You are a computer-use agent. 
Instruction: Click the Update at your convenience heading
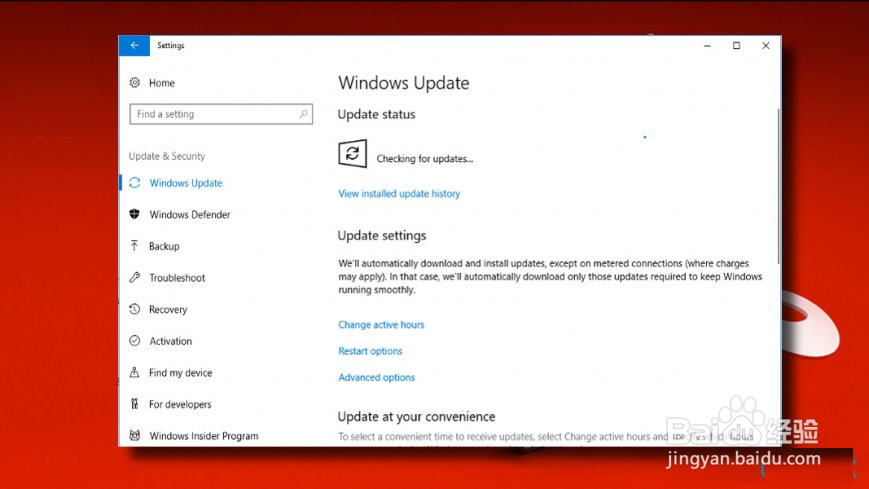[x=416, y=416]
